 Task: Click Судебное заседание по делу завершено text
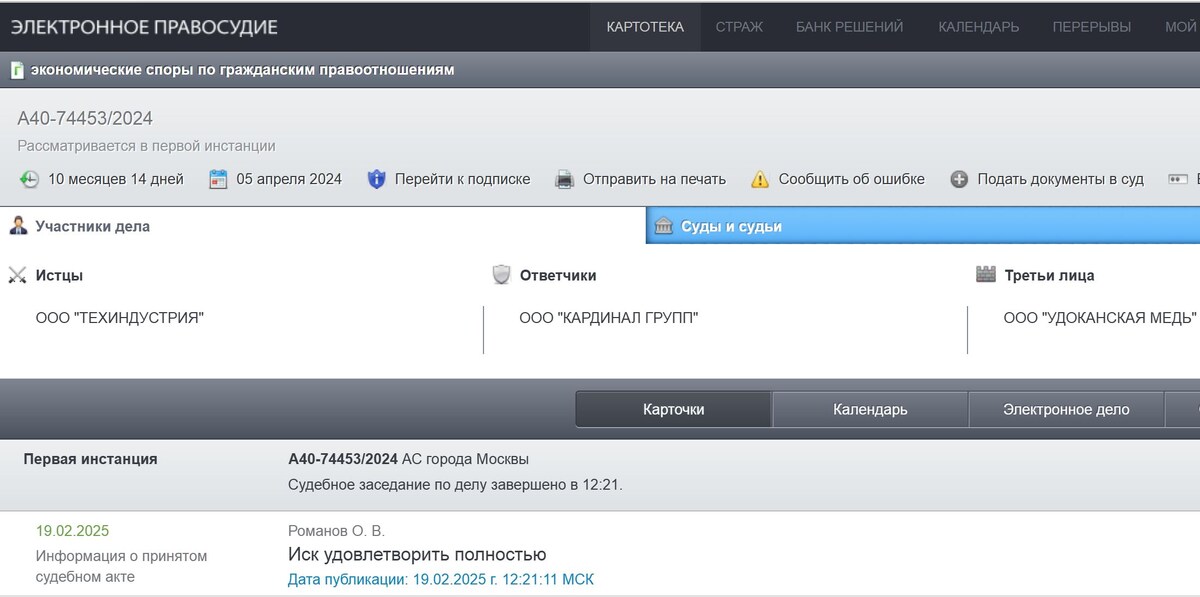click(455, 485)
